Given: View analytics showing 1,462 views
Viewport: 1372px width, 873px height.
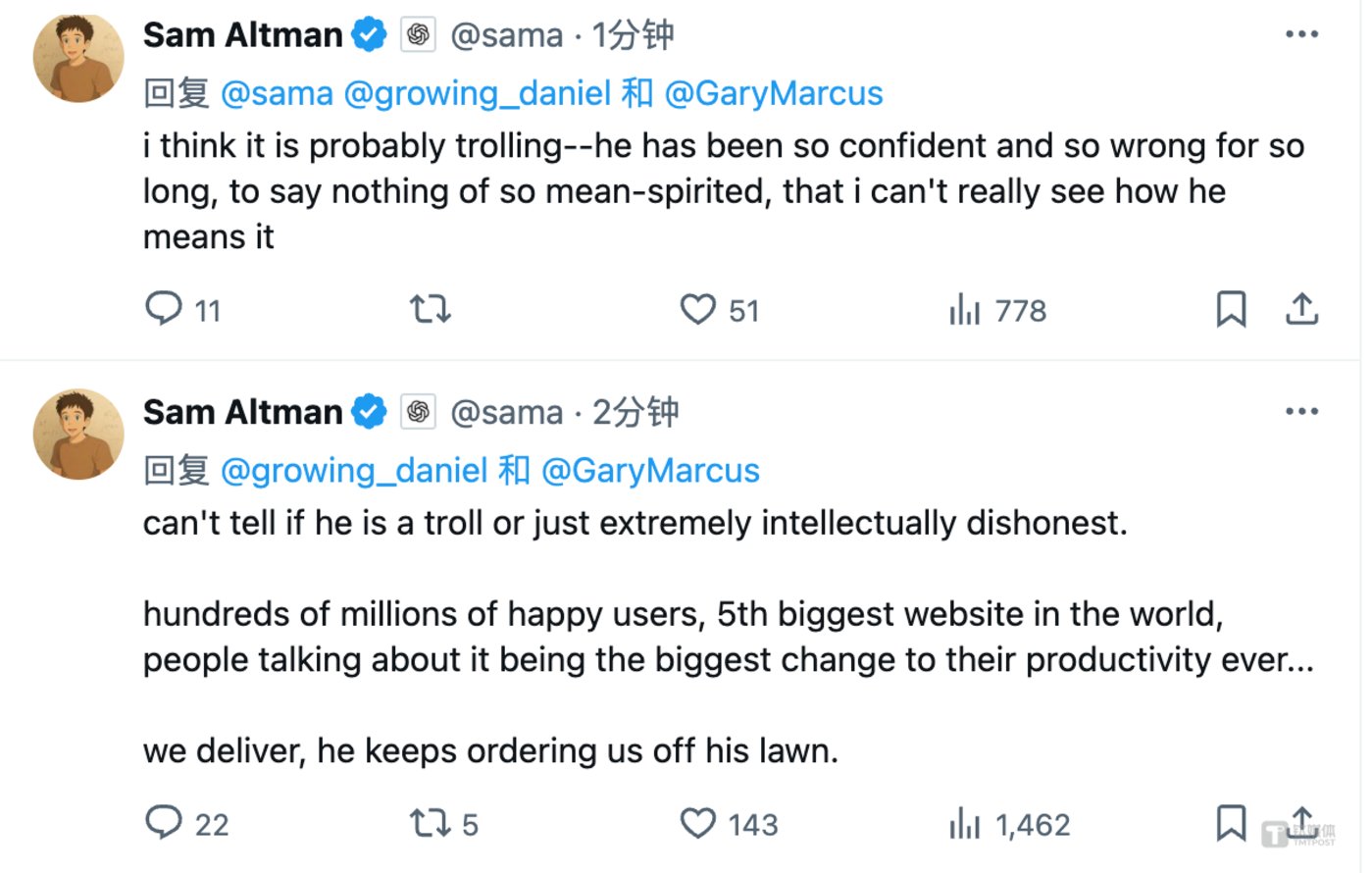Looking at the screenshot, I should [1009, 824].
